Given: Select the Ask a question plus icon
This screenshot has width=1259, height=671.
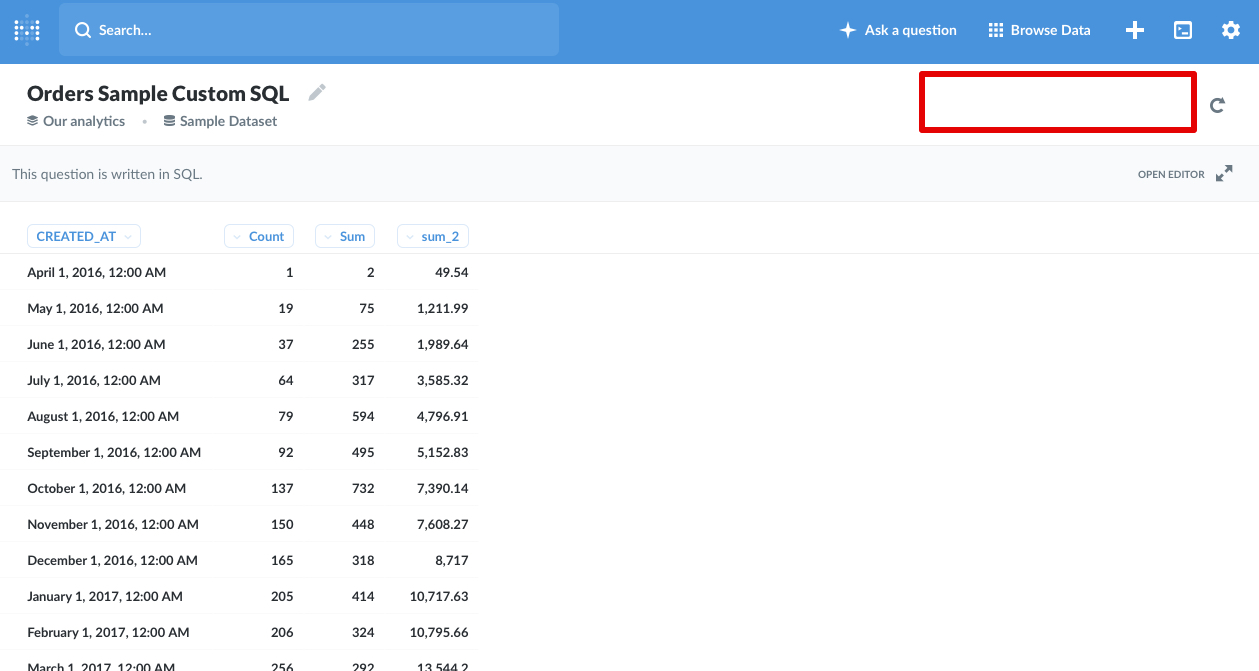Looking at the screenshot, I should [848, 30].
